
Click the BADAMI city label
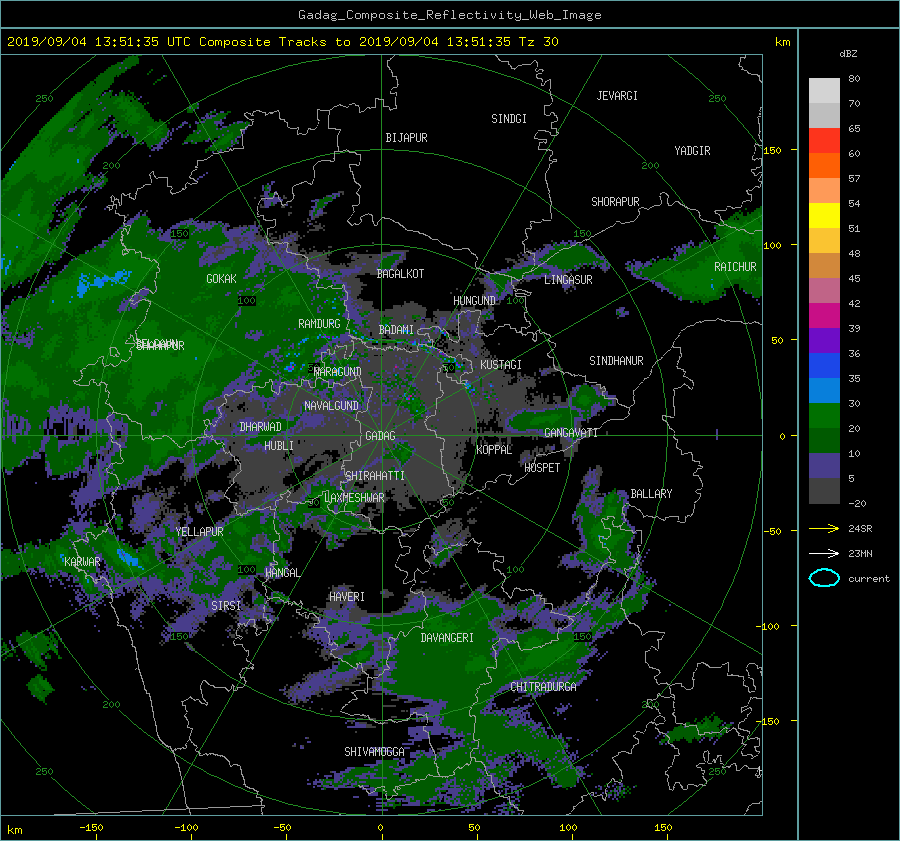(x=396, y=330)
